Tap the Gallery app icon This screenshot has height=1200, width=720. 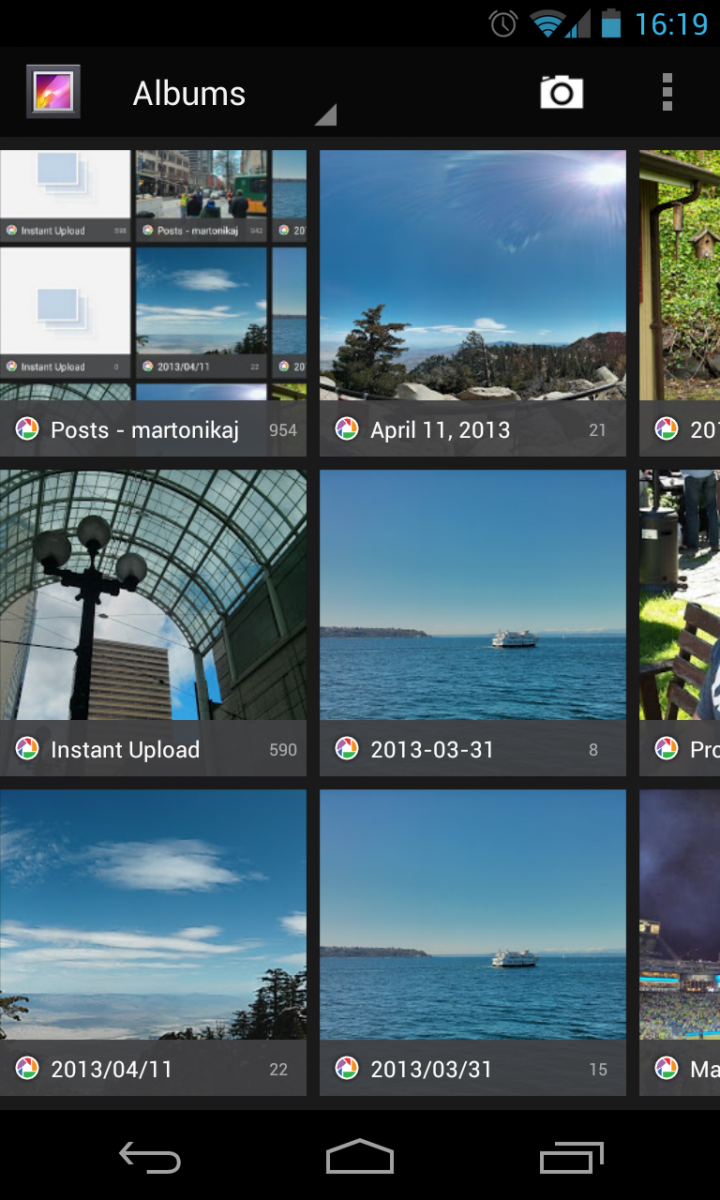click(53, 93)
